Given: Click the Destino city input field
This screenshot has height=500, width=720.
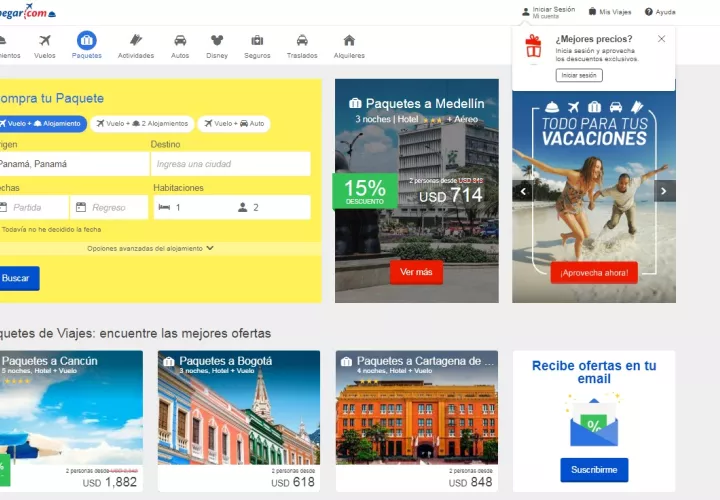Looking at the screenshot, I should 231,164.
